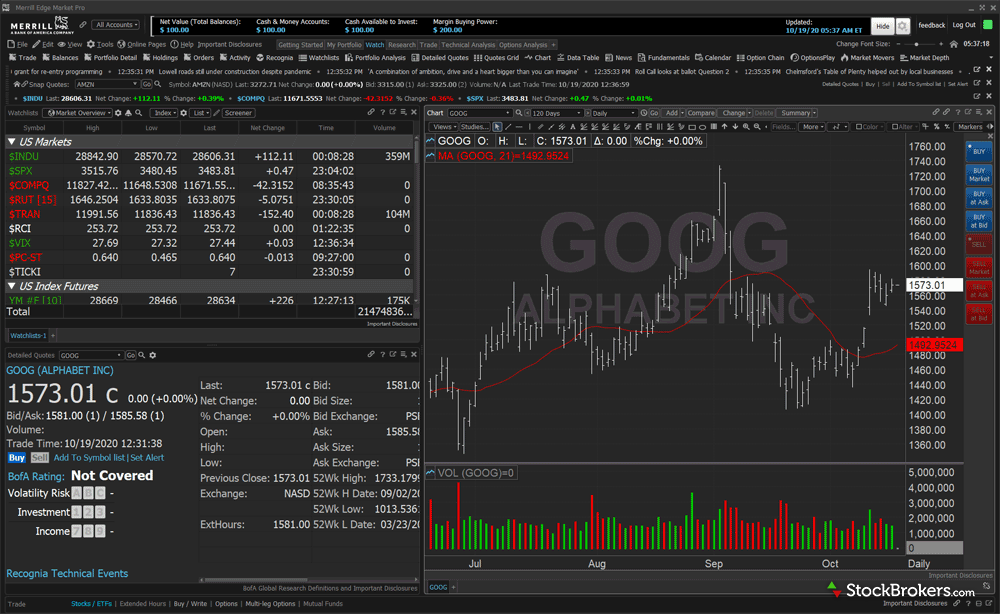Collapse the US Markets watchlist group
Viewport: 1000px width, 614px height.
(x=12, y=142)
